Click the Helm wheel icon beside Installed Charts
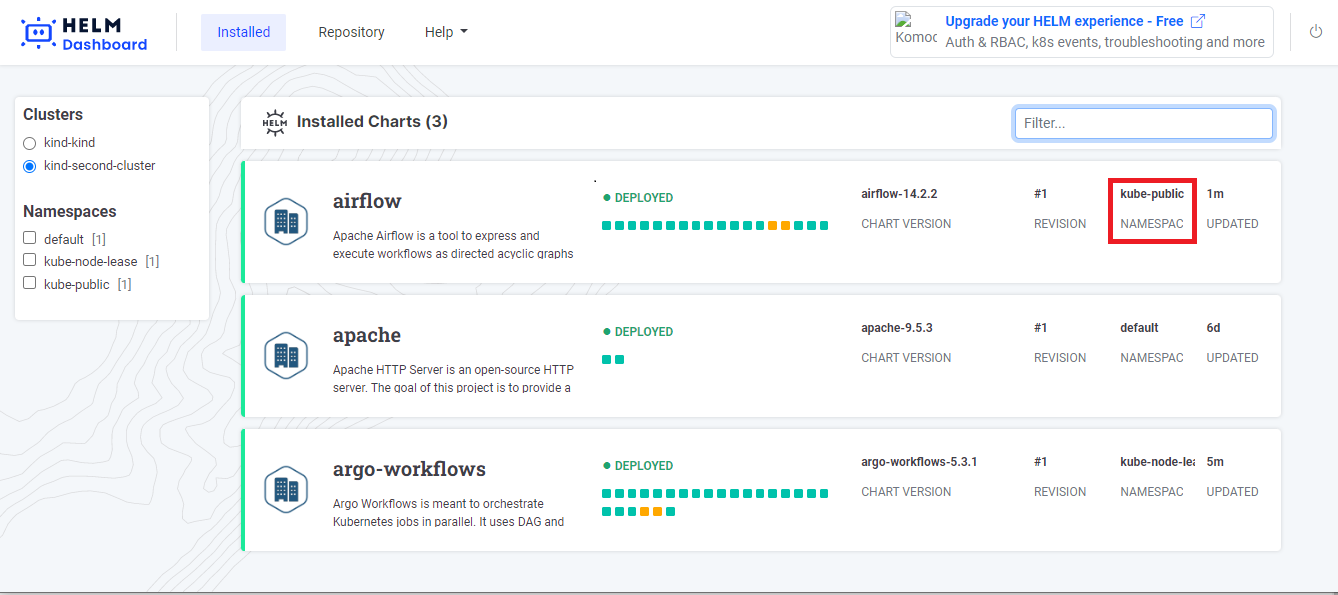 (274, 122)
